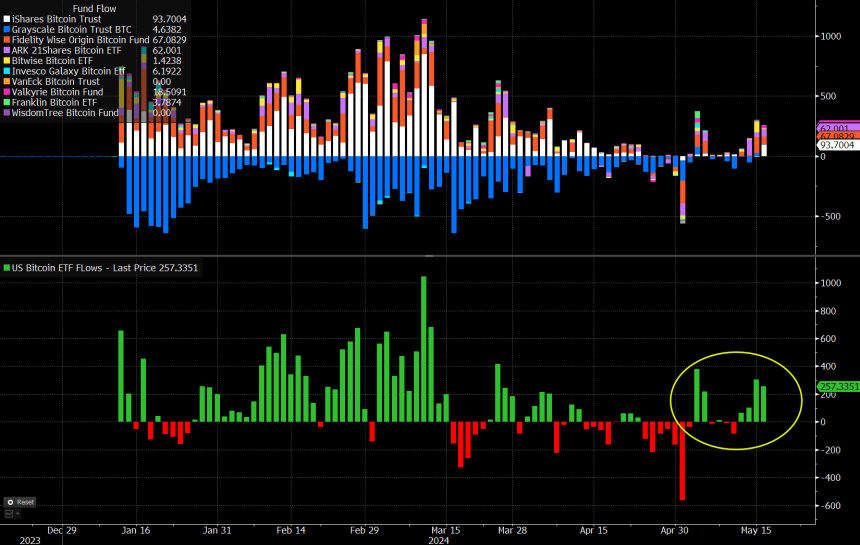
Task: Click the green 257.3351 price axis tag
Action: pyautogui.click(x=839, y=386)
